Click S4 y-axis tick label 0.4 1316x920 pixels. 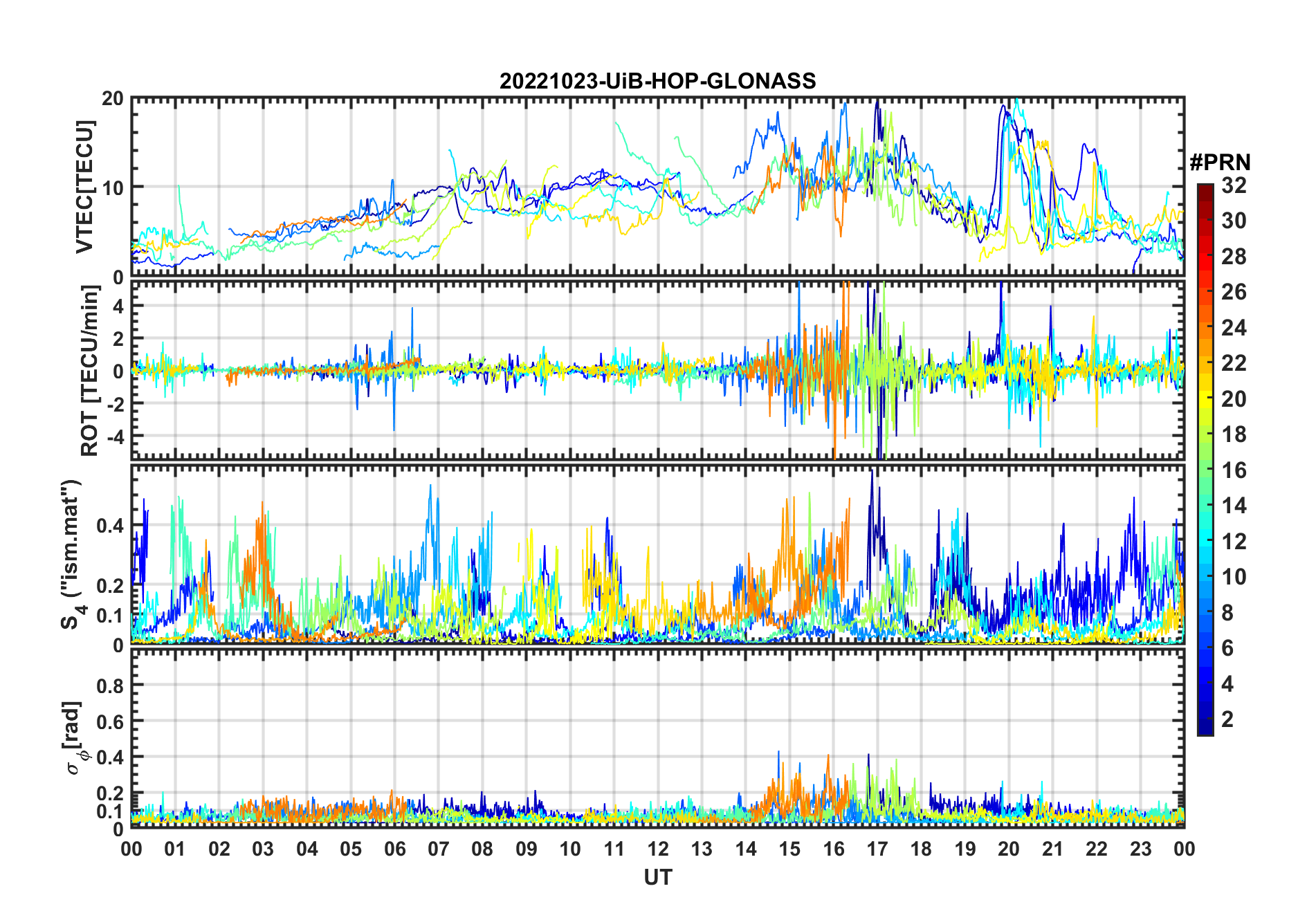(x=111, y=526)
